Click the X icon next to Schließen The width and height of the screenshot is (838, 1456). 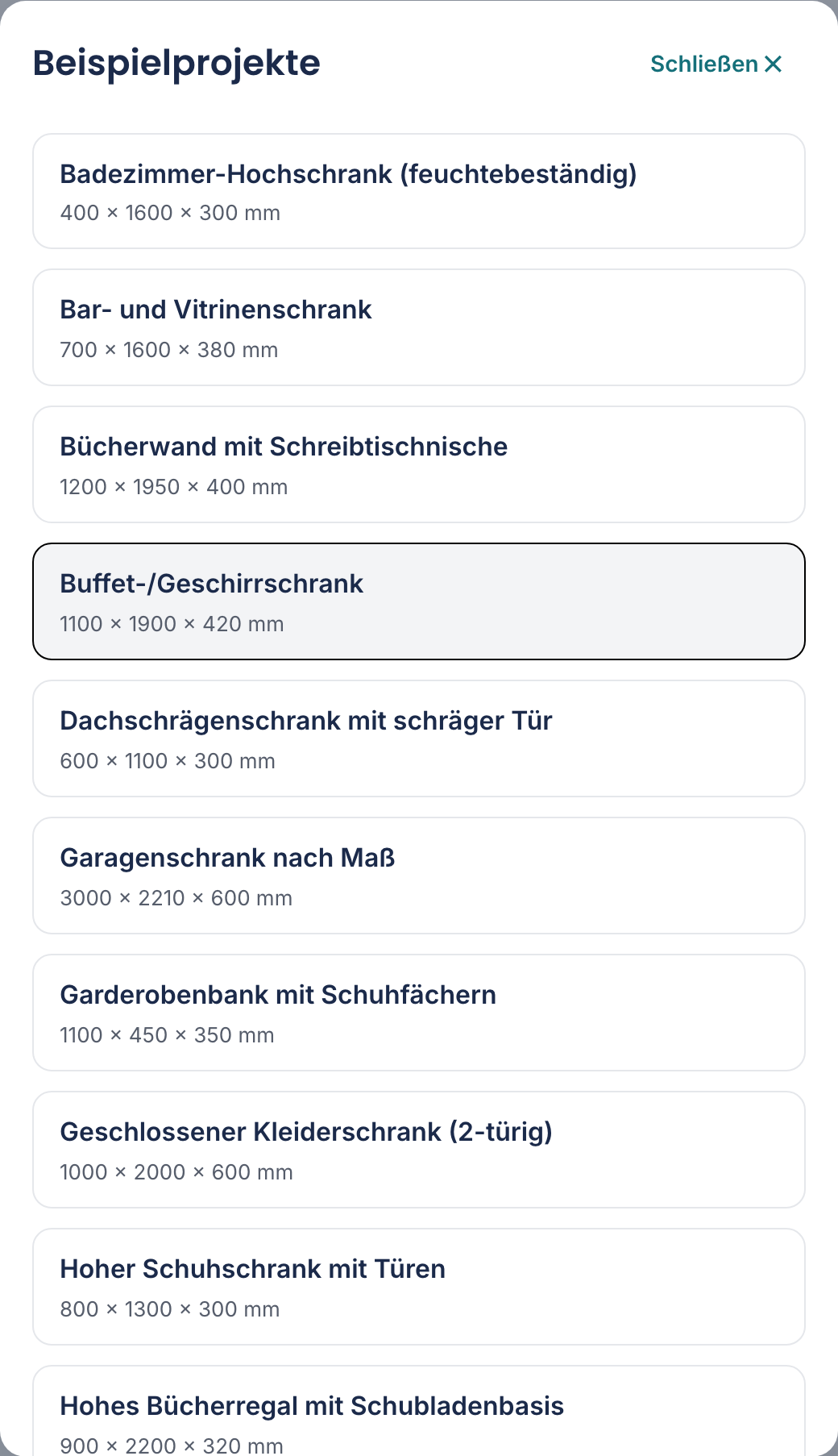click(x=773, y=64)
